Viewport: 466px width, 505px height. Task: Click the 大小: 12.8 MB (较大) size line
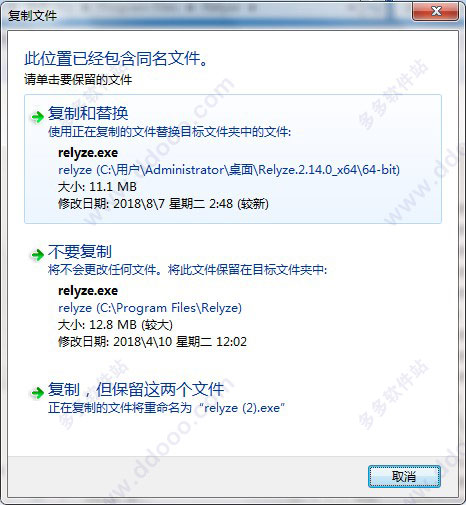115,325
